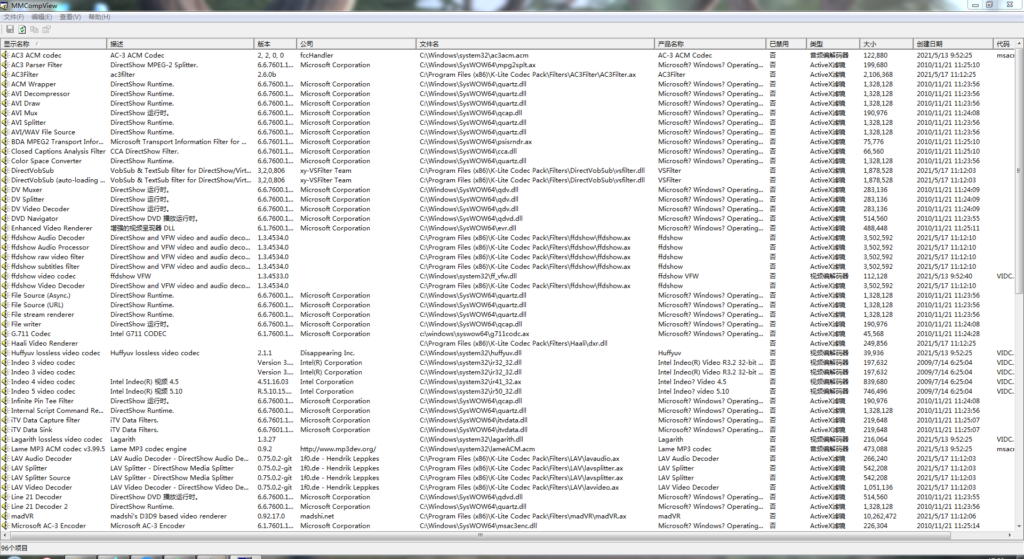This screenshot has height=559, width=1024.
Task: Click the madshi.net company cell
Action: [317, 516]
